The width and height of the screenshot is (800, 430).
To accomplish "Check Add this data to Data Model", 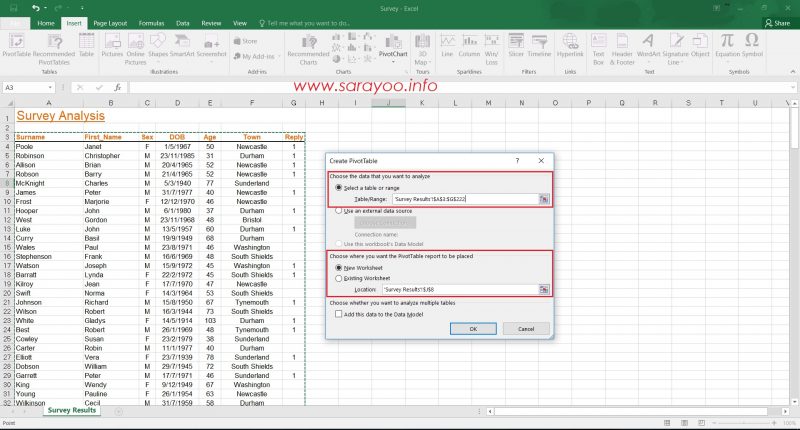I will (x=338, y=314).
